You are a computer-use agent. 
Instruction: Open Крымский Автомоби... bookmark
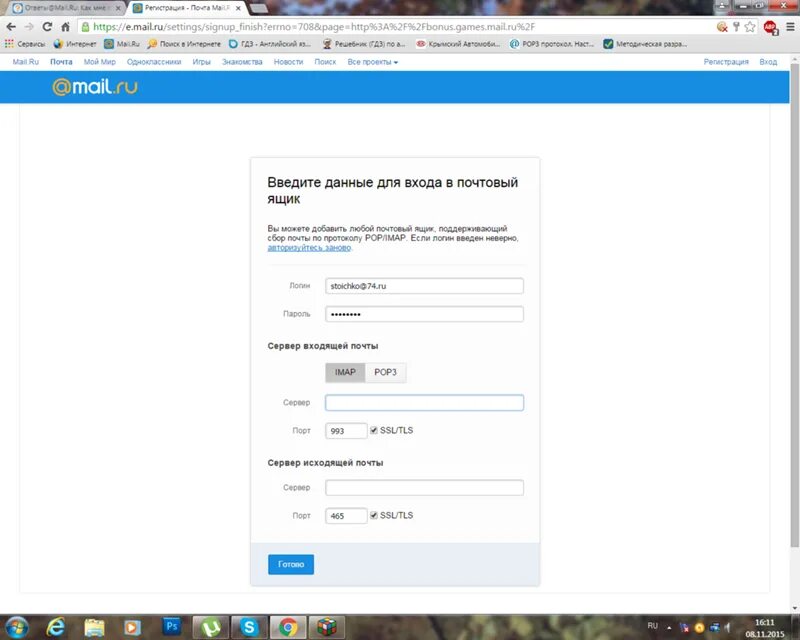[x=458, y=44]
